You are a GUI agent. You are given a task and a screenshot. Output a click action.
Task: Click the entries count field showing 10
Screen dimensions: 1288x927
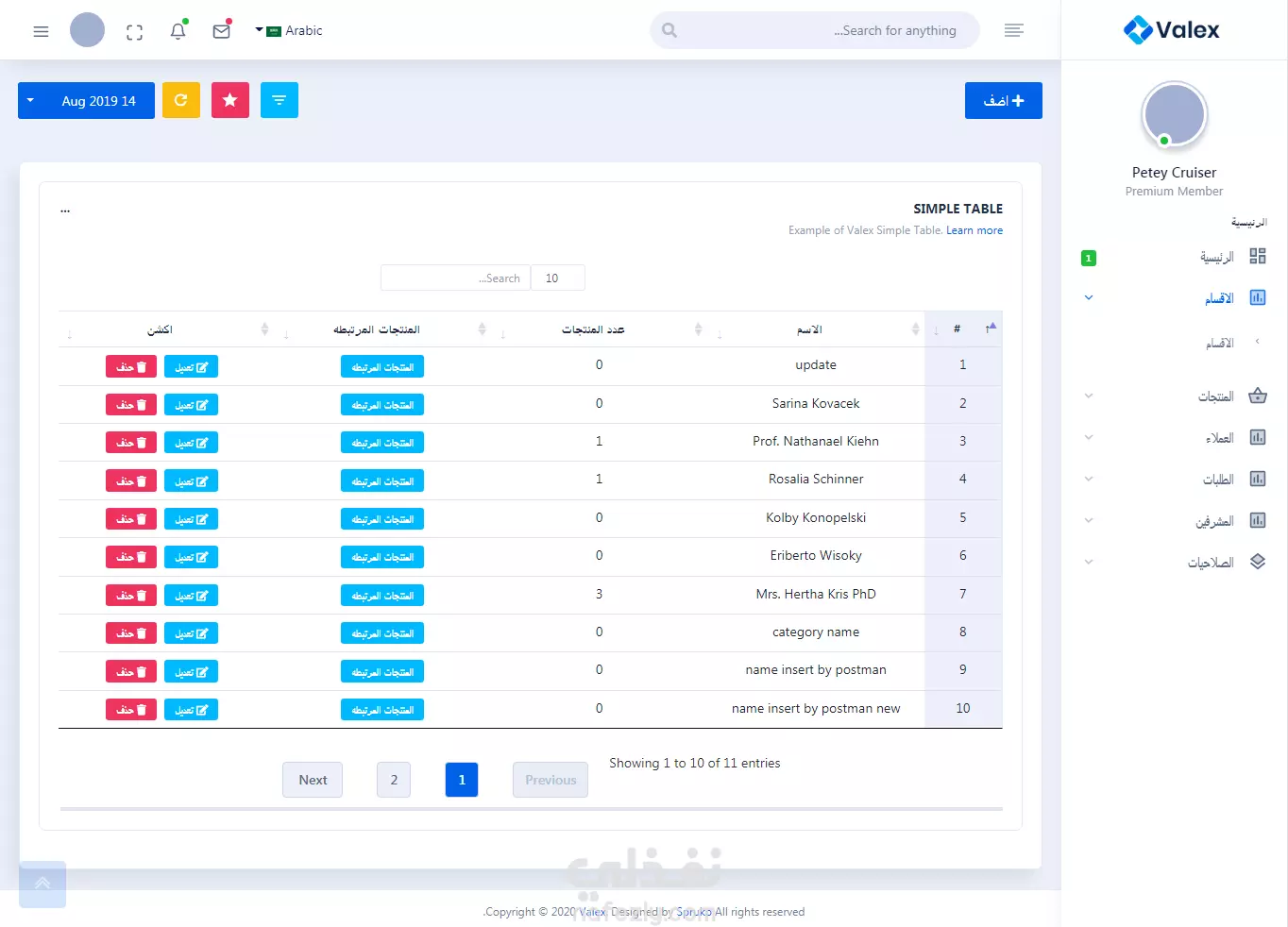(558, 278)
